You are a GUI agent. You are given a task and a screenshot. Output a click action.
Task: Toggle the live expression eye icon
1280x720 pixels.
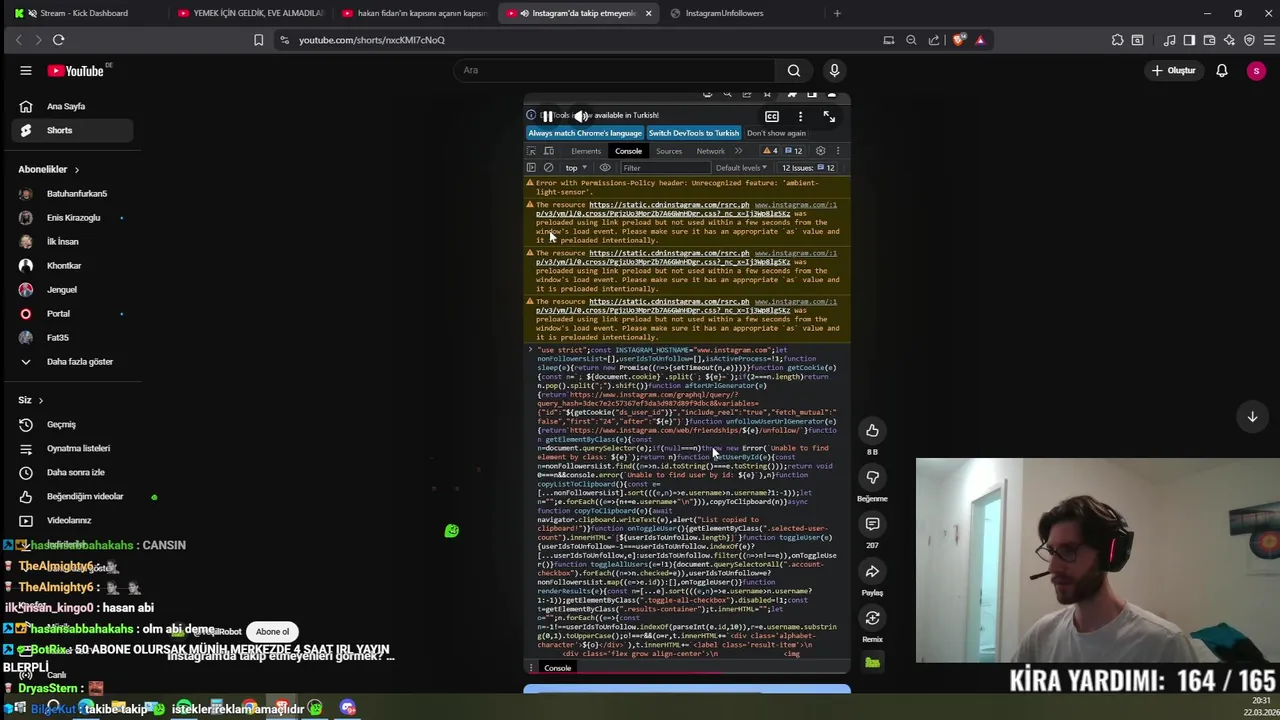(605, 168)
